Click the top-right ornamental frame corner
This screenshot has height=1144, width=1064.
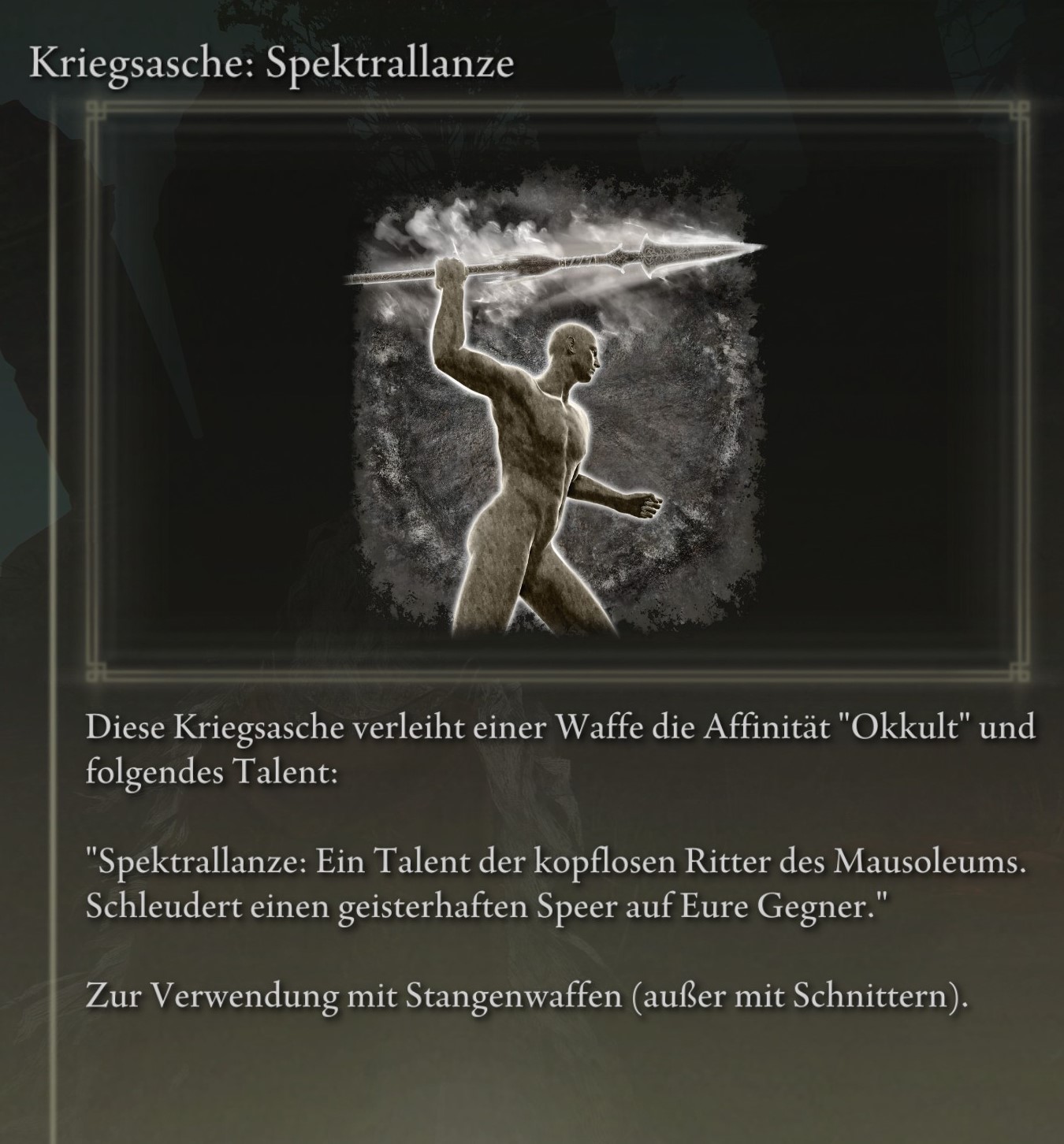click(x=1018, y=111)
